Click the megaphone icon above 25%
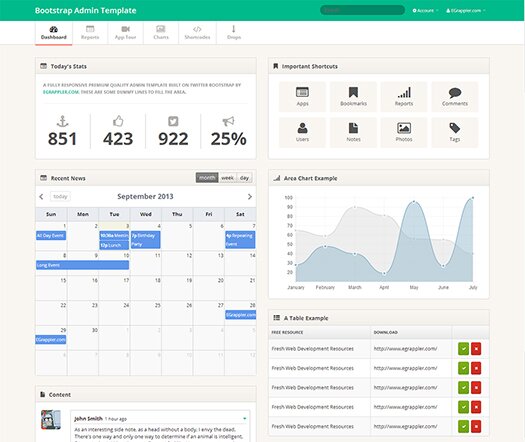 [228, 121]
